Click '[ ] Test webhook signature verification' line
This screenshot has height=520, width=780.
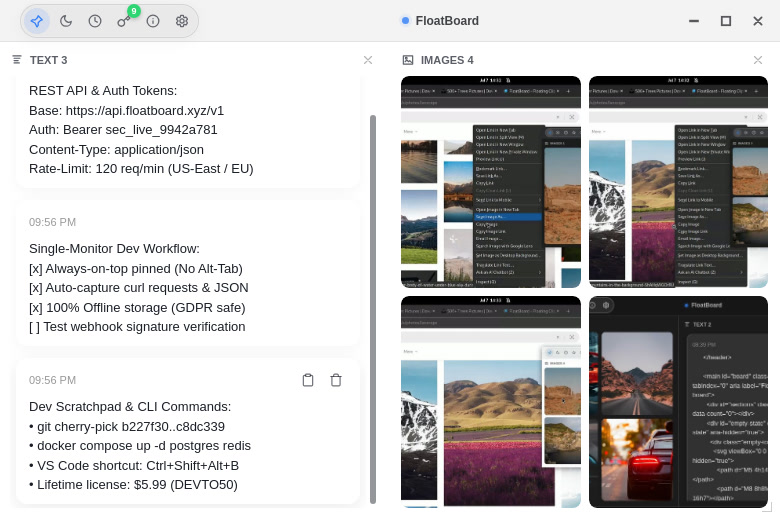click(137, 326)
